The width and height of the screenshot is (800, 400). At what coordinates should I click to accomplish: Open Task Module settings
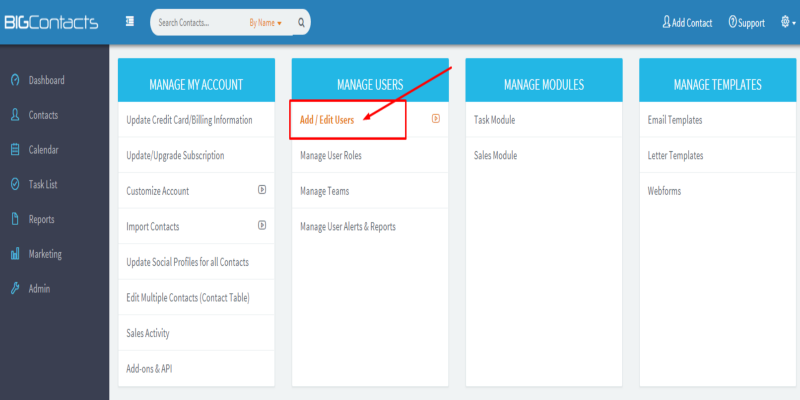[x=494, y=120]
